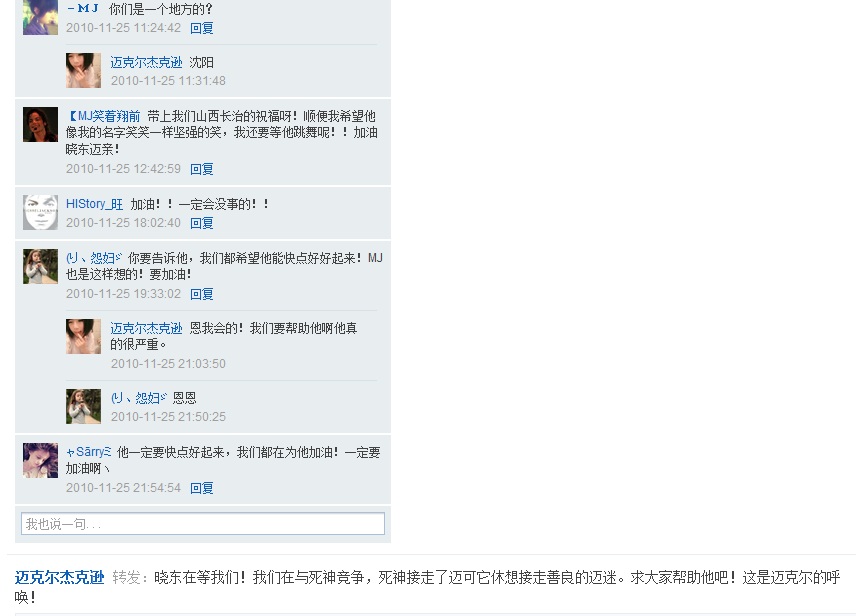The image size is (856, 616).
Task: Click avatar of user －MJ at top
Action: coord(40,17)
